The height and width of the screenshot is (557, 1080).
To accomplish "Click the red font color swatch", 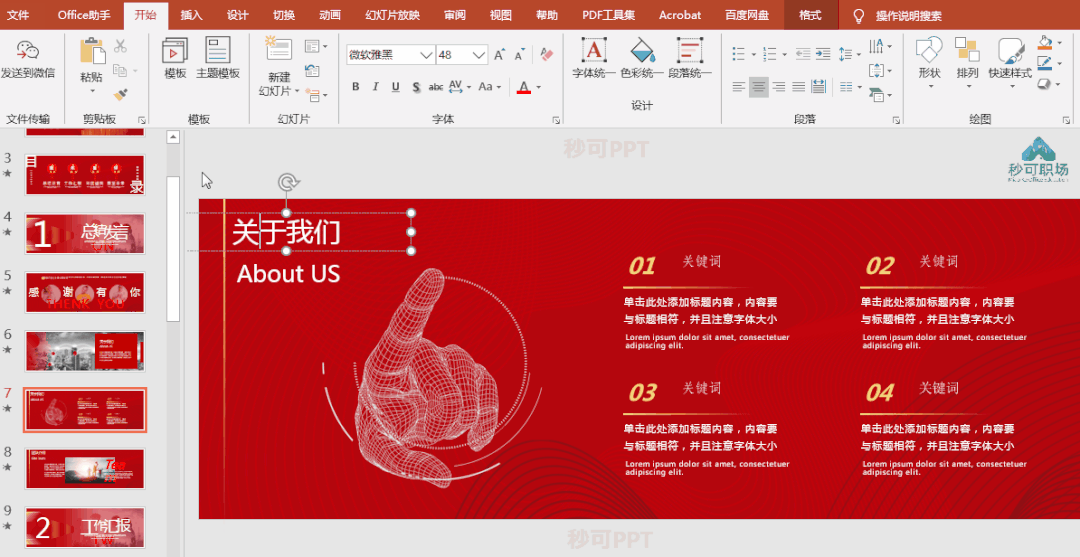I will [x=523, y=88].
